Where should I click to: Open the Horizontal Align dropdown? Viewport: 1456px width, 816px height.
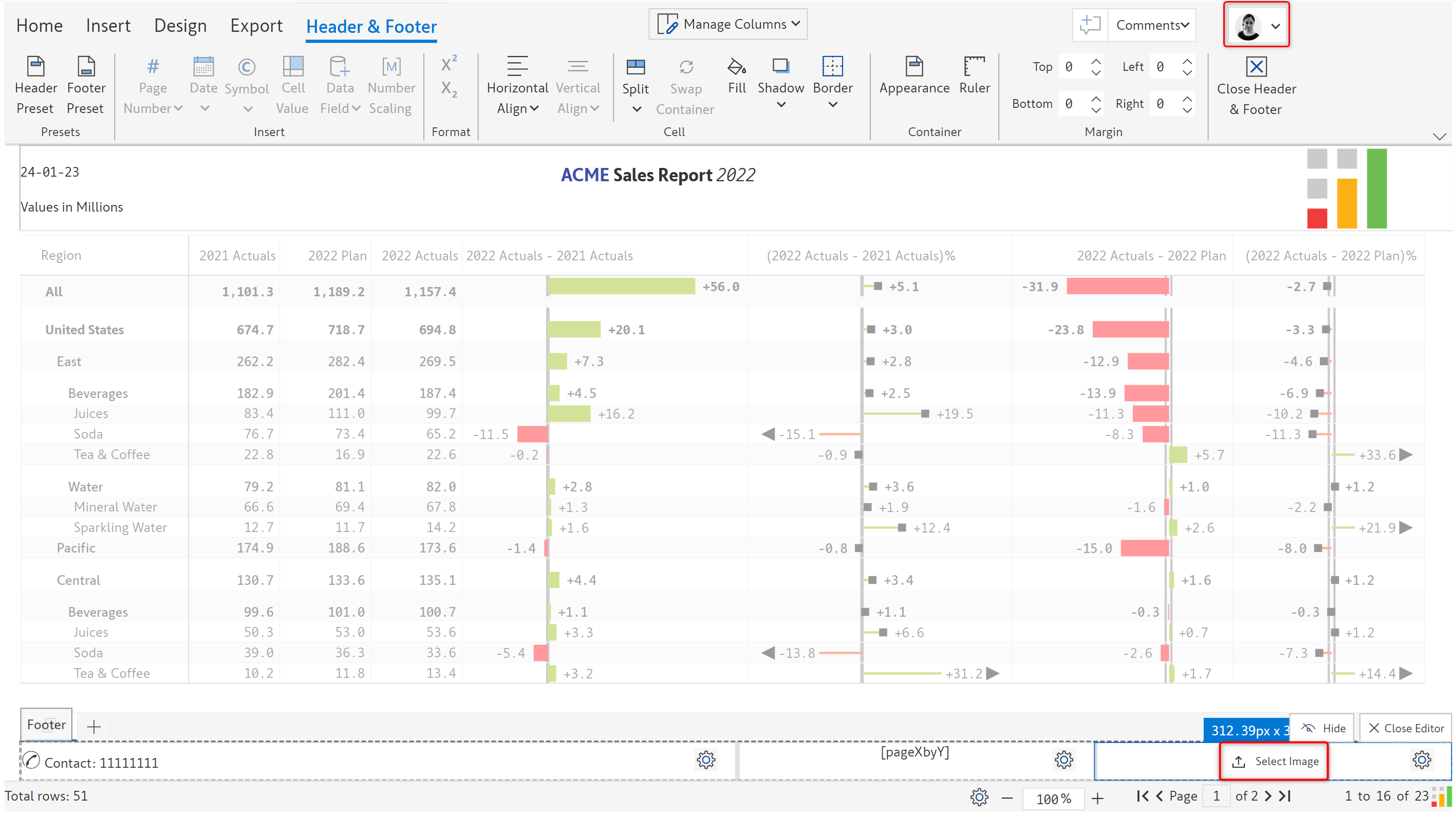[x=517, y=98]
